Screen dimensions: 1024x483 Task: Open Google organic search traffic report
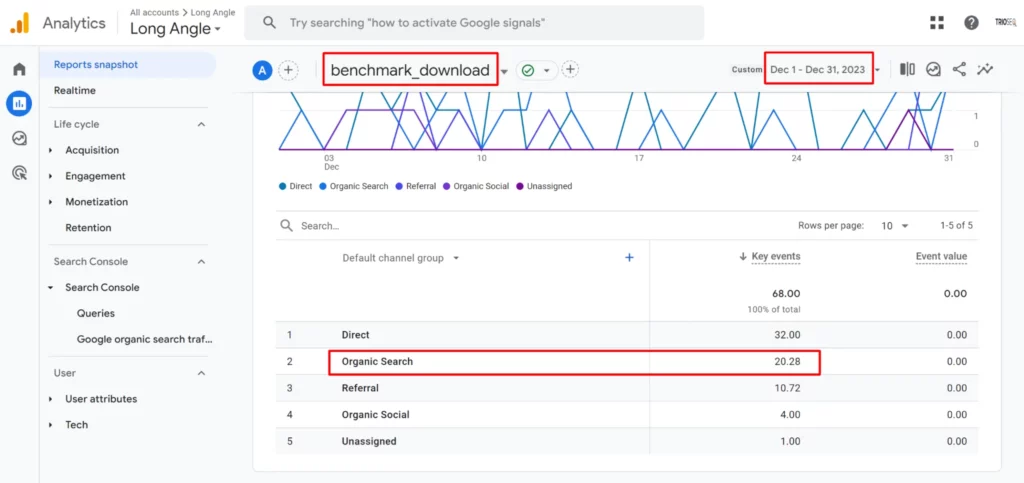tap(145, 339)
